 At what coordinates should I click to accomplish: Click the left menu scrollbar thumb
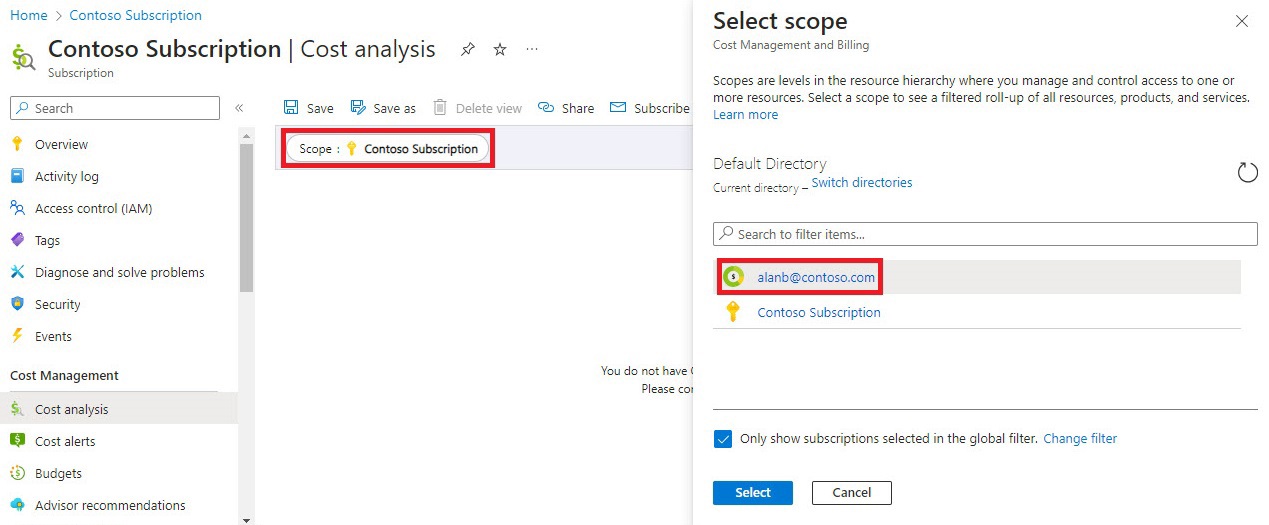coord(246,218)
